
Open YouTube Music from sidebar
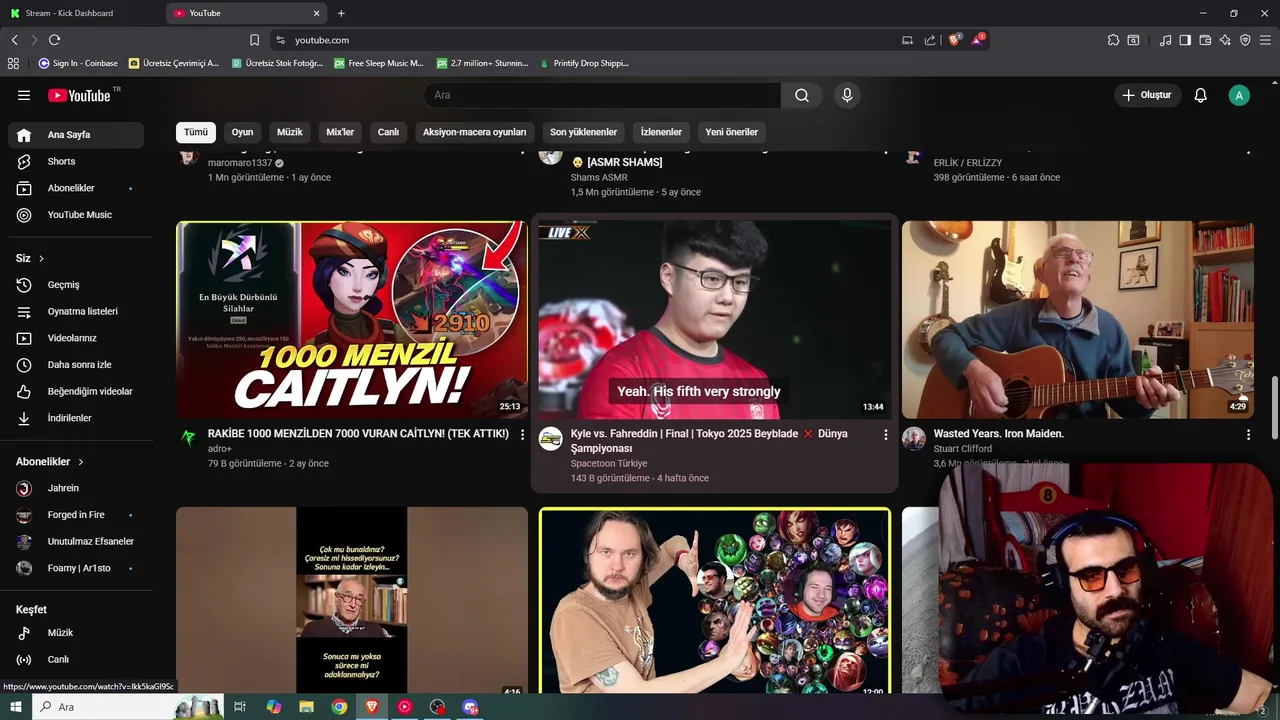(76, 215)
